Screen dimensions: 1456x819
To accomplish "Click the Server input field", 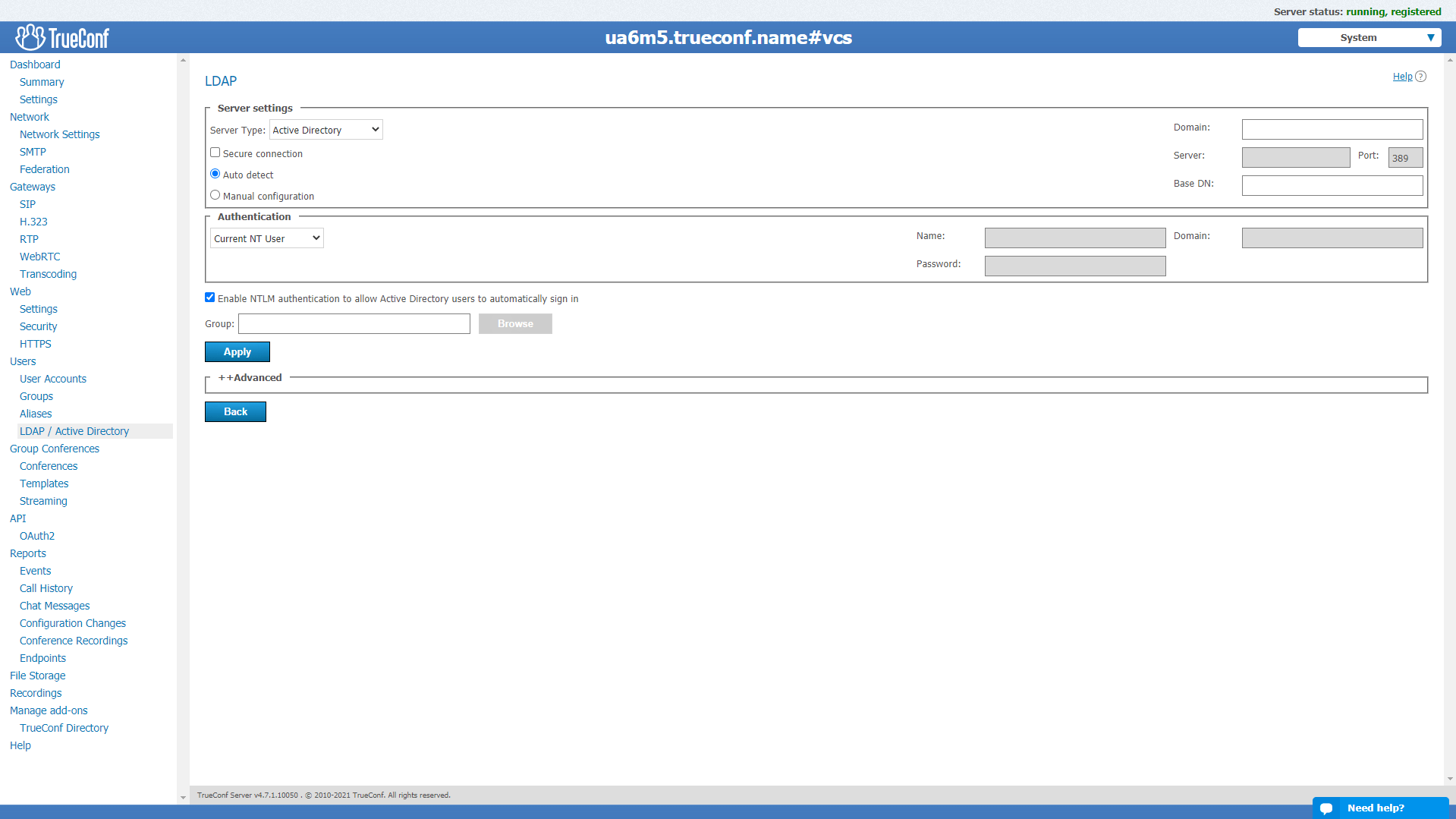I will [x=1296, y=158].
